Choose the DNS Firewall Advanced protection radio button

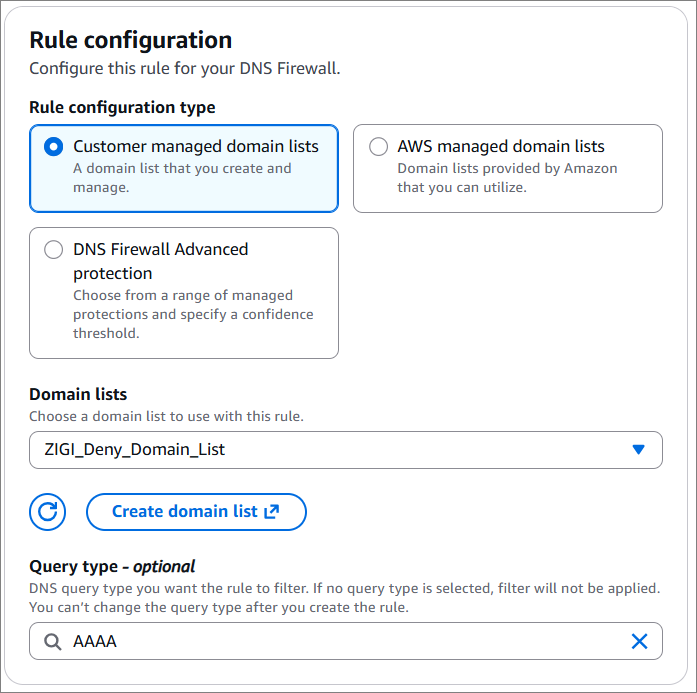click(x=53, y=249)
